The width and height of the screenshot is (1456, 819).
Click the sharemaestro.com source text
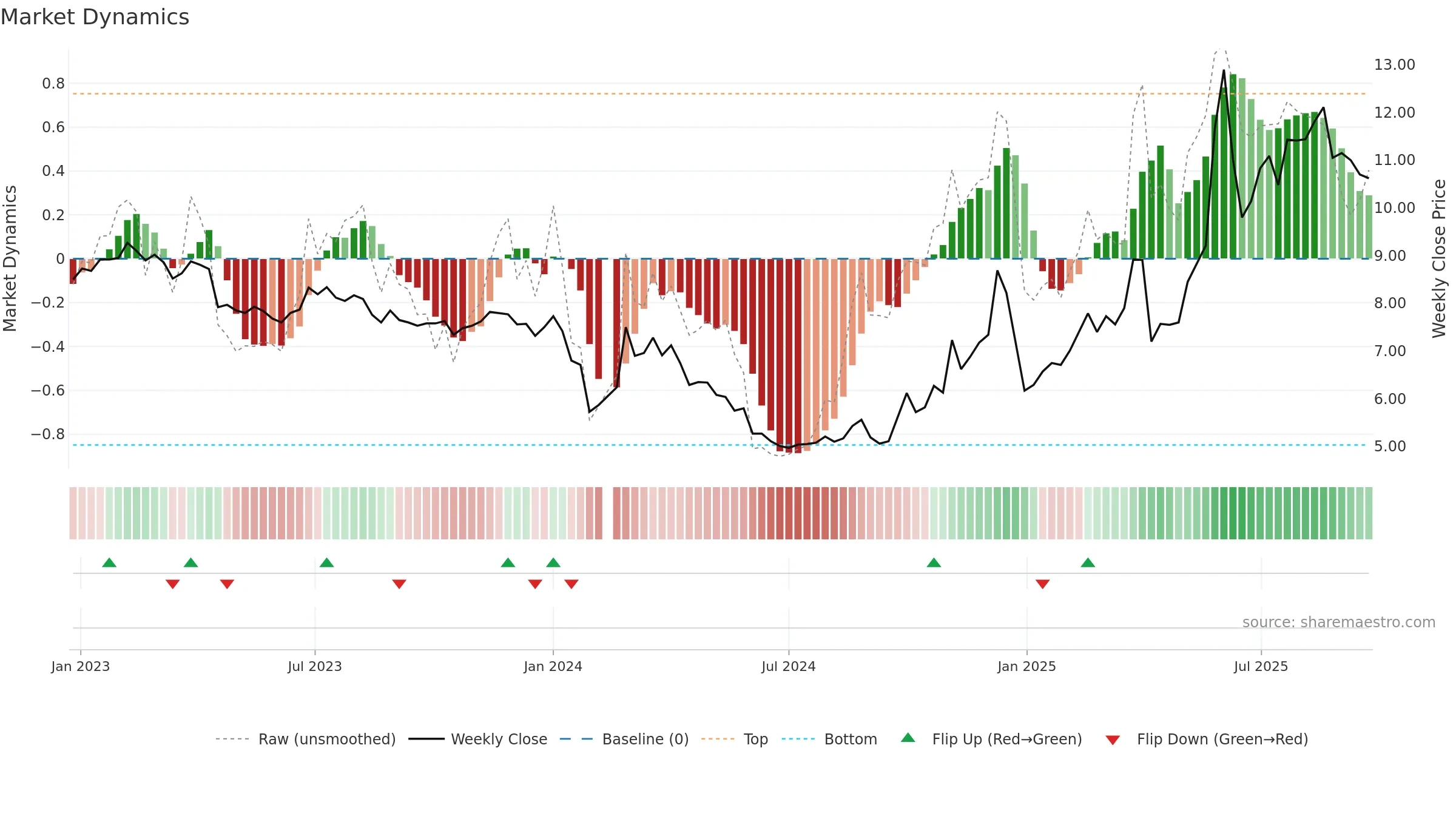click(1339, 622)
